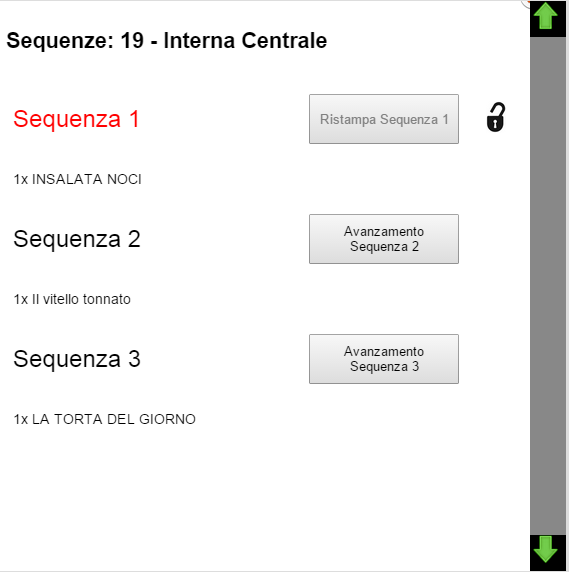
Task: Click the words Interna Centrale in the header
Action: point(245,40)
